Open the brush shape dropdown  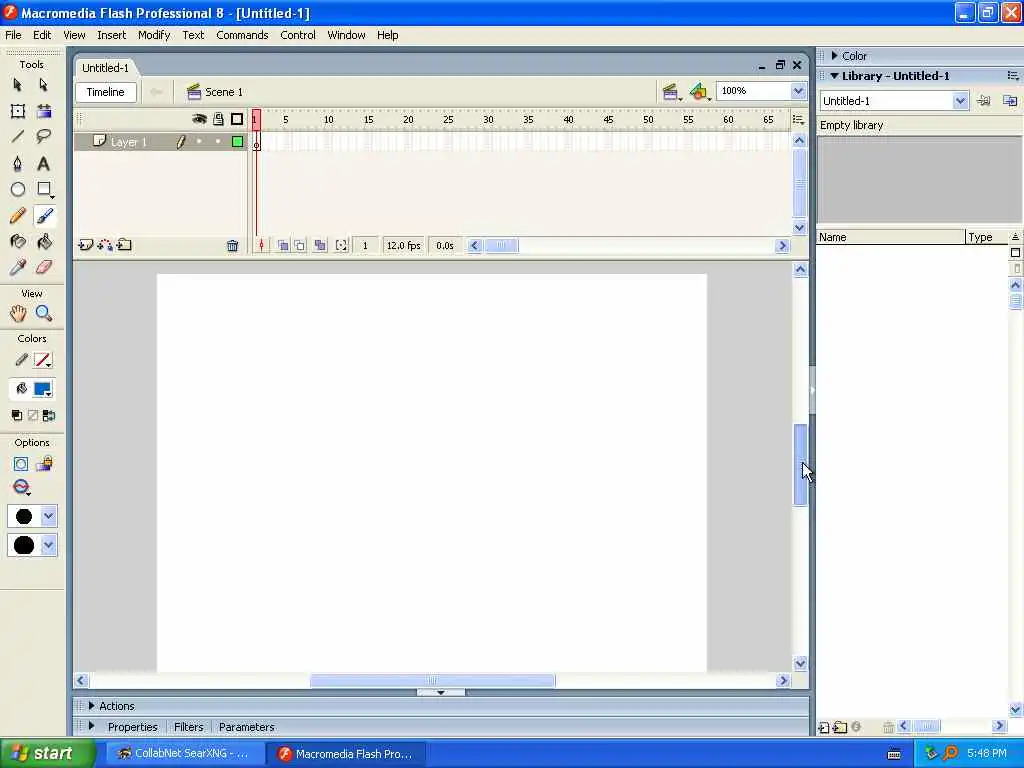click(48, 545)
